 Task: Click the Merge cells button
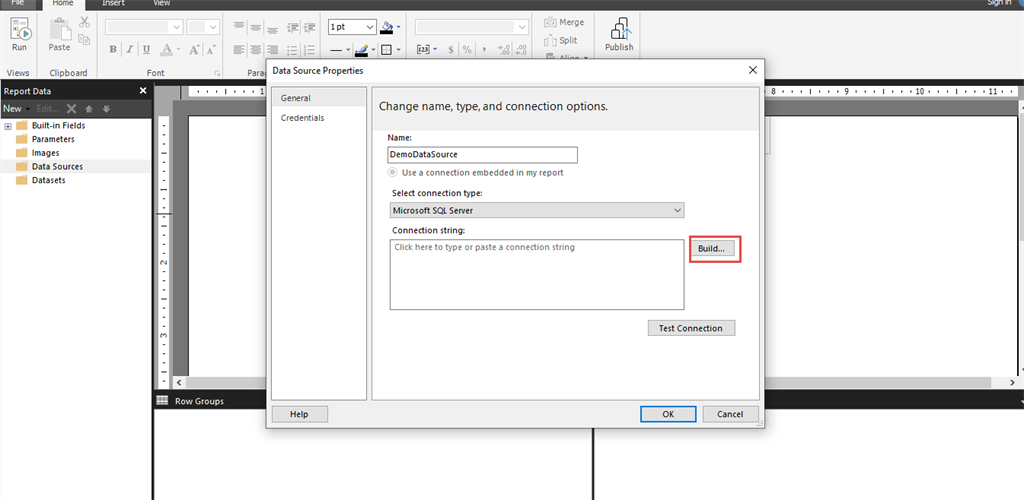pos(564,22)
